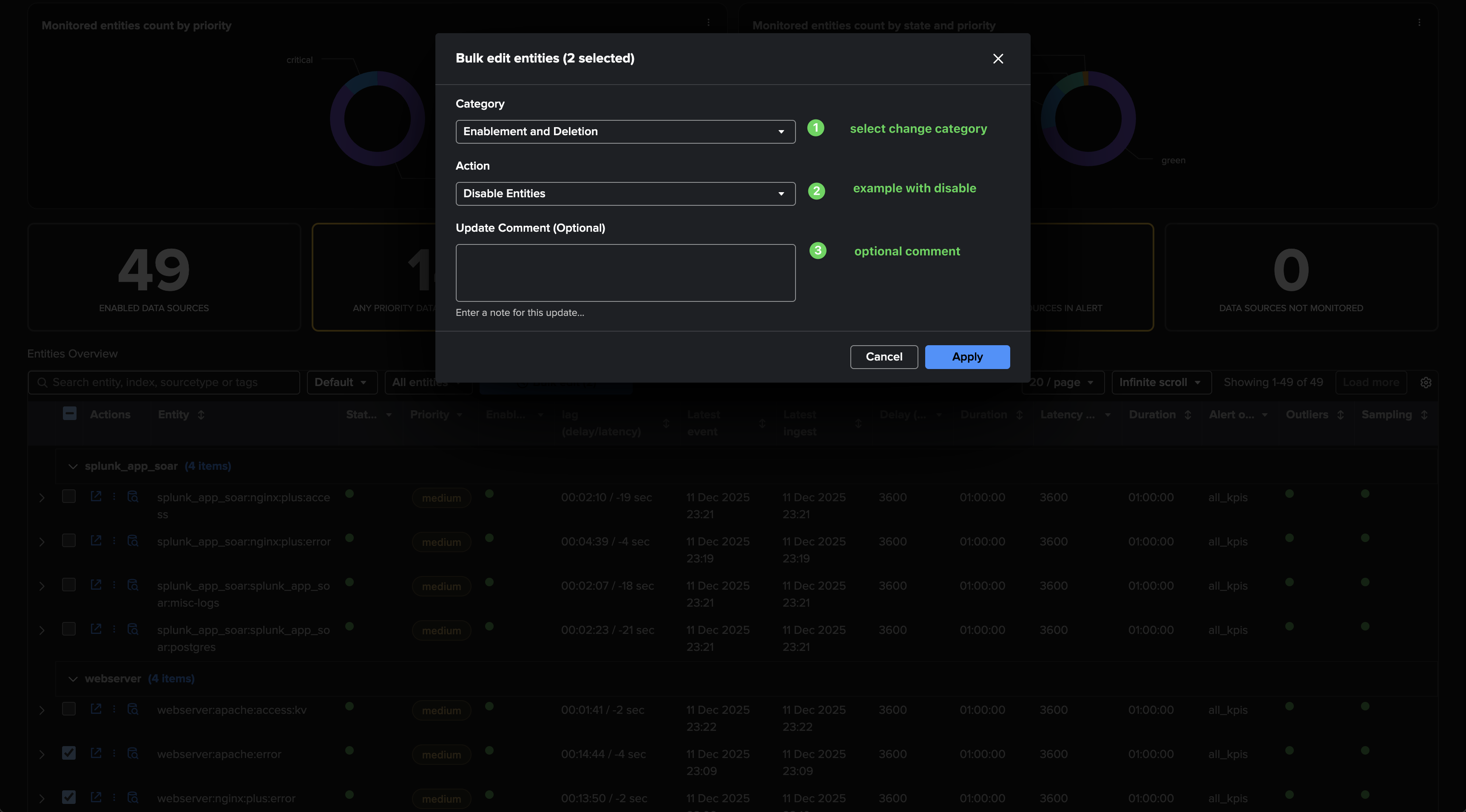1466x812 pixels.
Task: Collapse the splunk_app_soar group
Action: tap(73, 467)
